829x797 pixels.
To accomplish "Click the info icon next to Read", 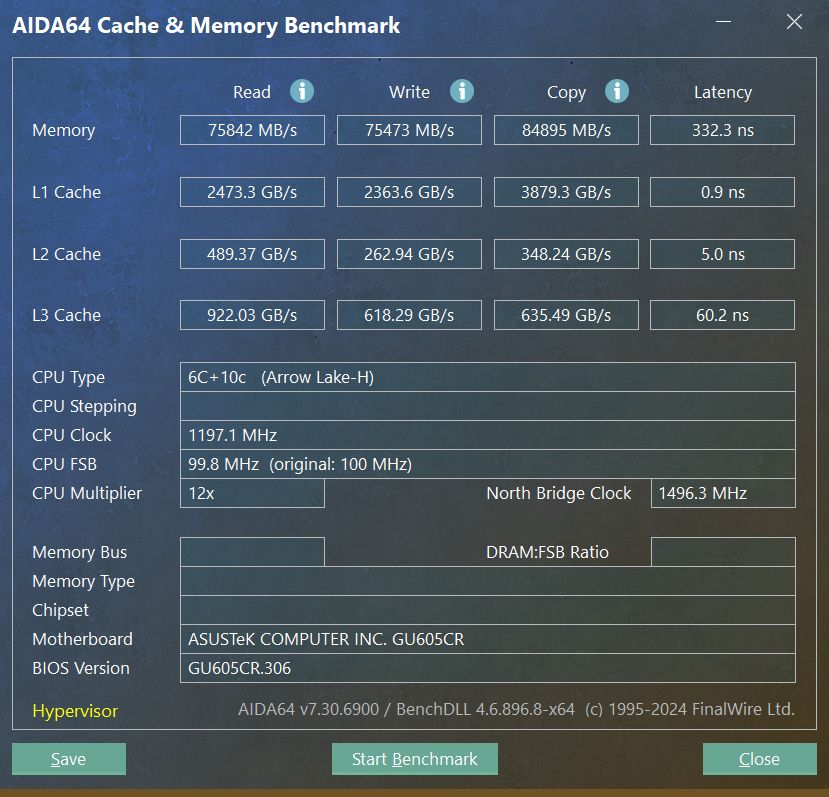I will coord(302,91).
